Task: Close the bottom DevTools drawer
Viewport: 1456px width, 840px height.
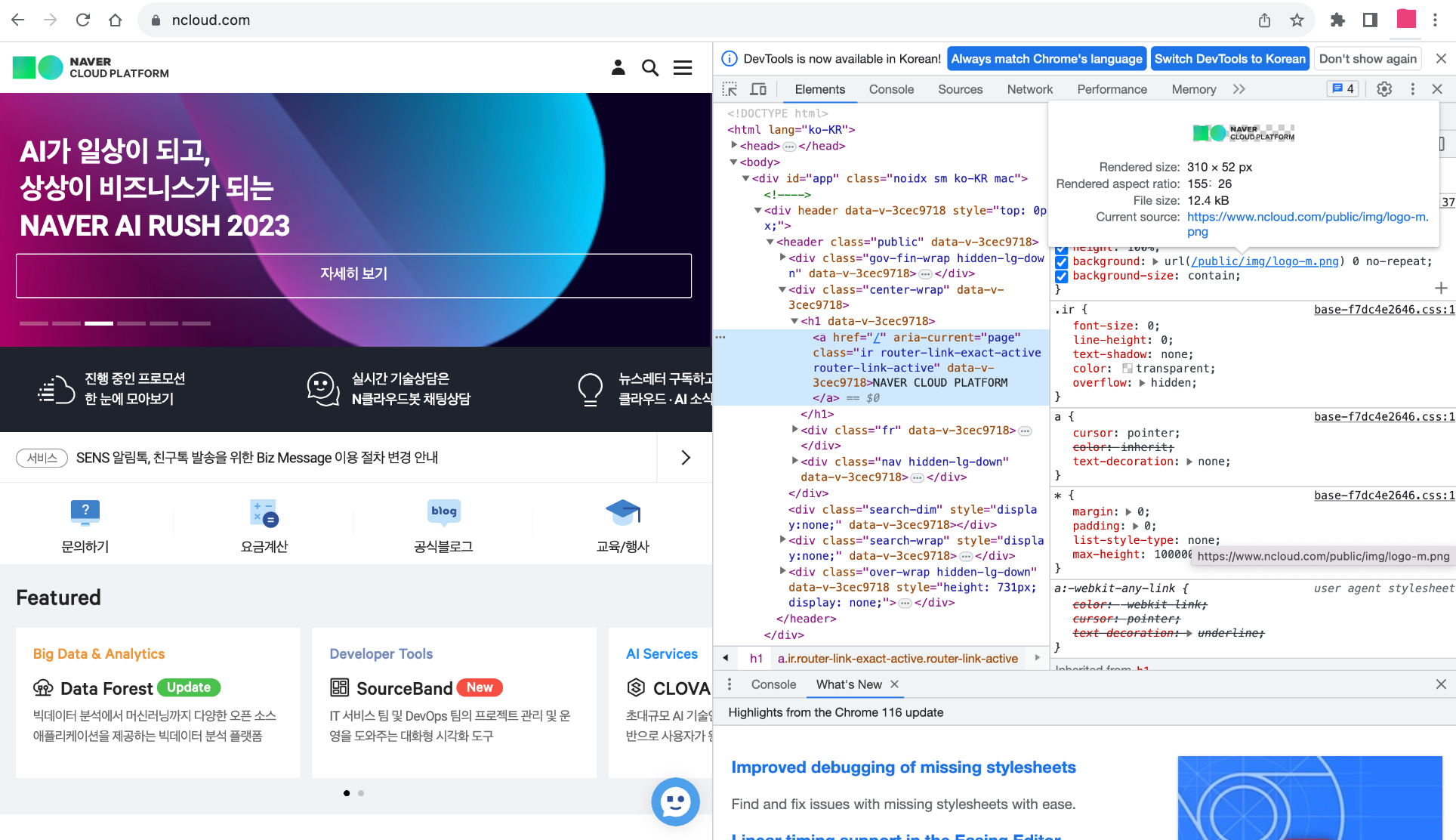Action: [x=1441, y=684]
